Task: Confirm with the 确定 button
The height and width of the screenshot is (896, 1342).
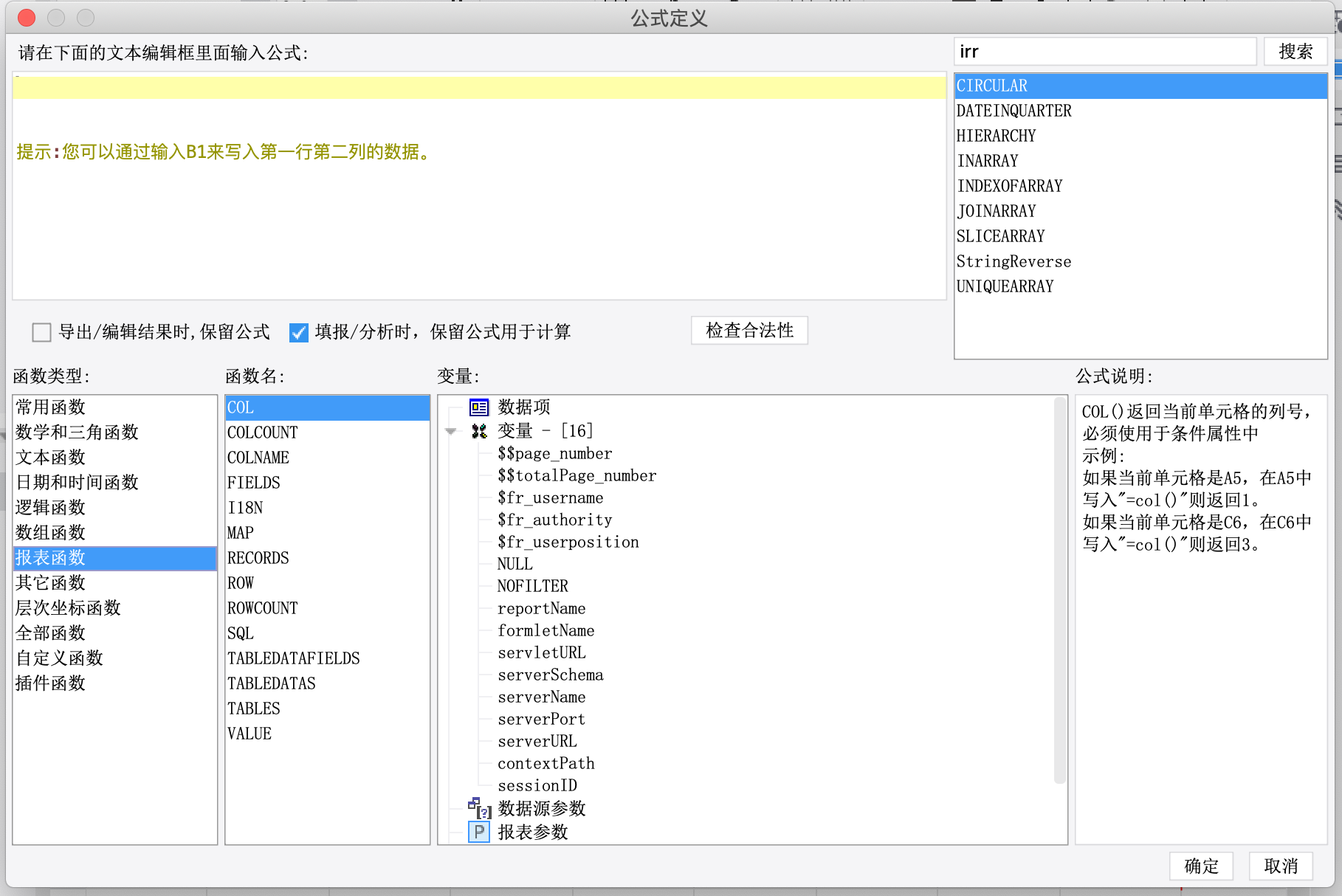Action: [x=1201, y=866]
